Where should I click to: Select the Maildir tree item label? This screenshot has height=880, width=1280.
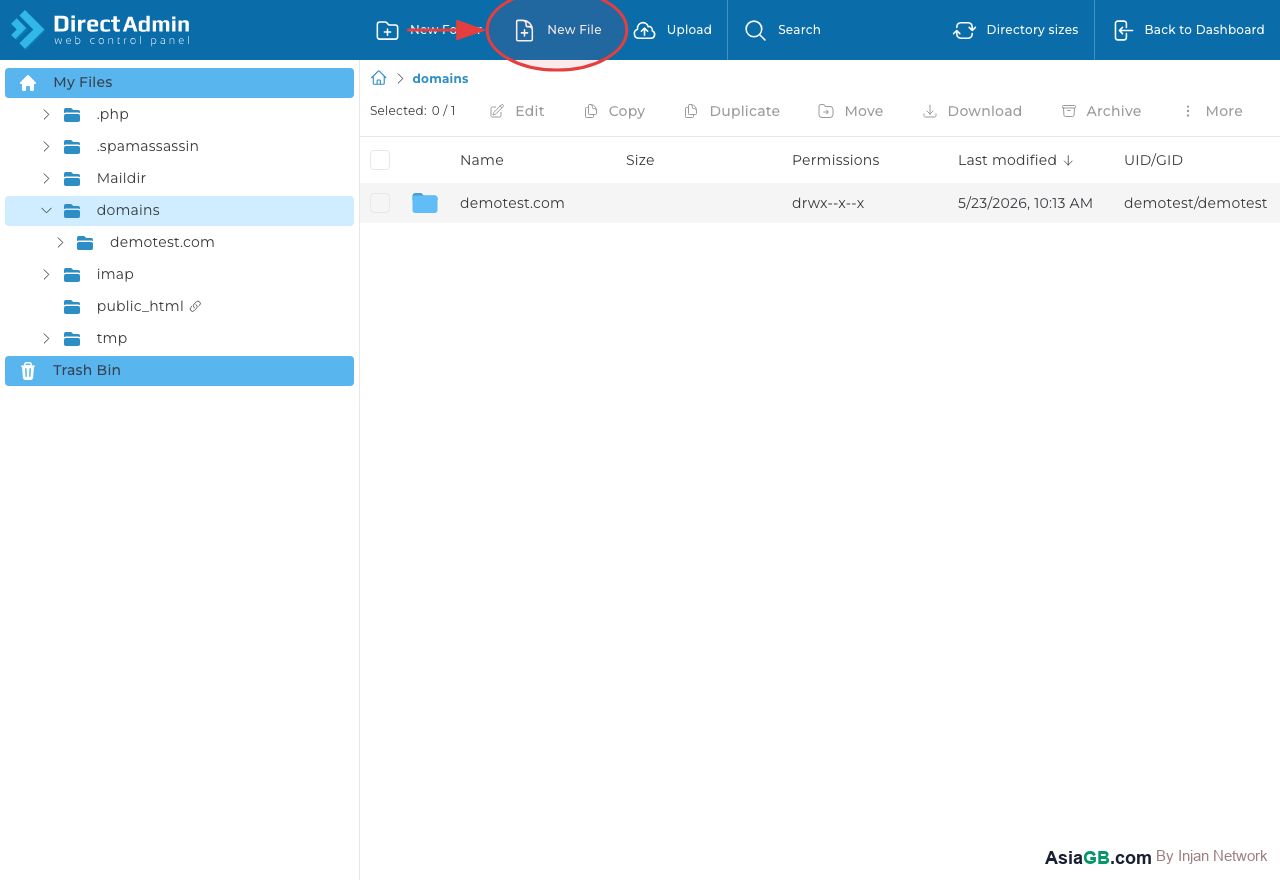(121, 179)
